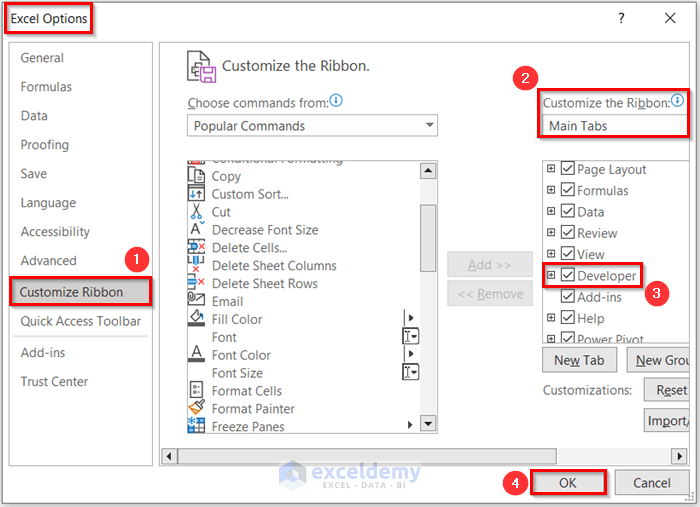Viewport: 700px width, 507px height.
Task: Open the Trust Center category
Action: (x=54, y=382)
